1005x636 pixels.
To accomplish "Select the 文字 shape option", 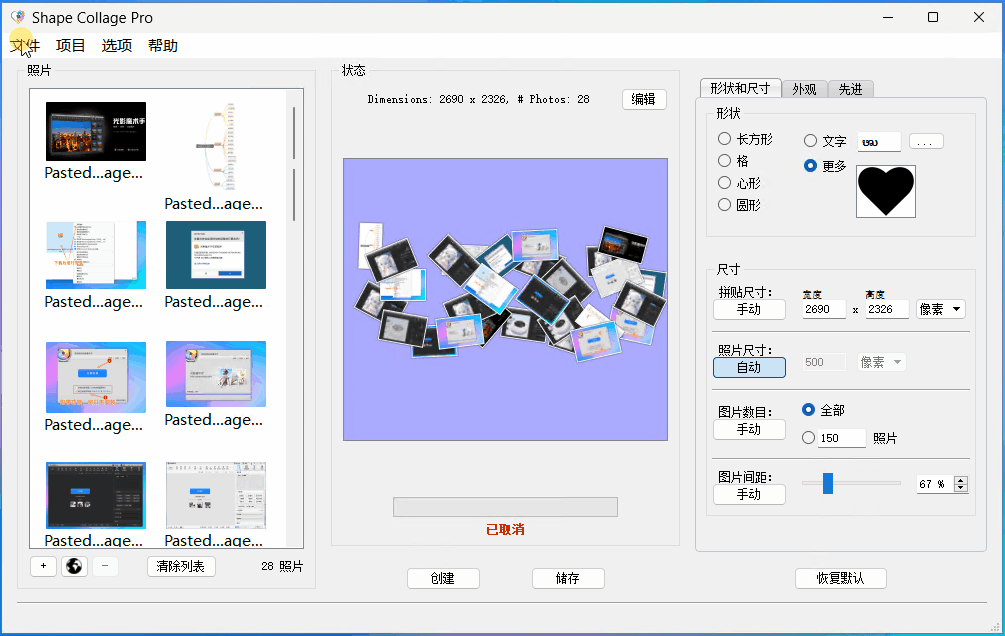I will [810, 140].
